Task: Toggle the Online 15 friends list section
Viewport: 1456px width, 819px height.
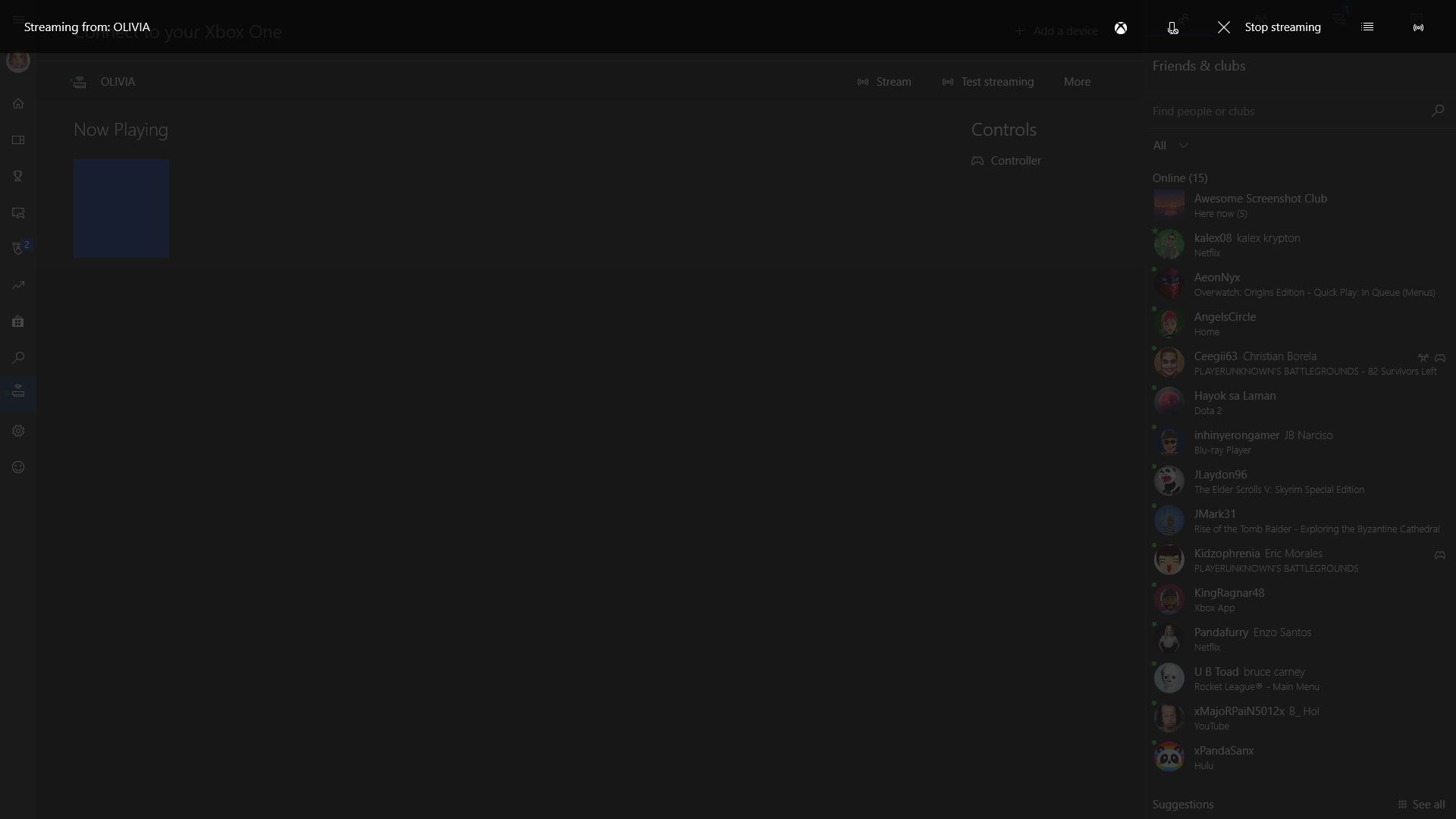Action: (x=1179, y=177)
